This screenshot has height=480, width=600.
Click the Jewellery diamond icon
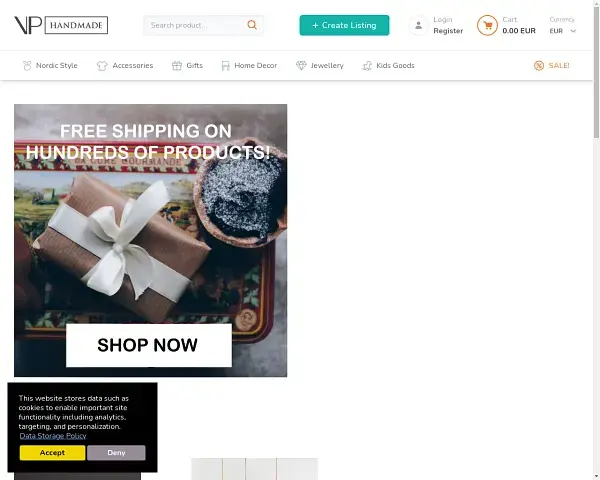(301, 65)
